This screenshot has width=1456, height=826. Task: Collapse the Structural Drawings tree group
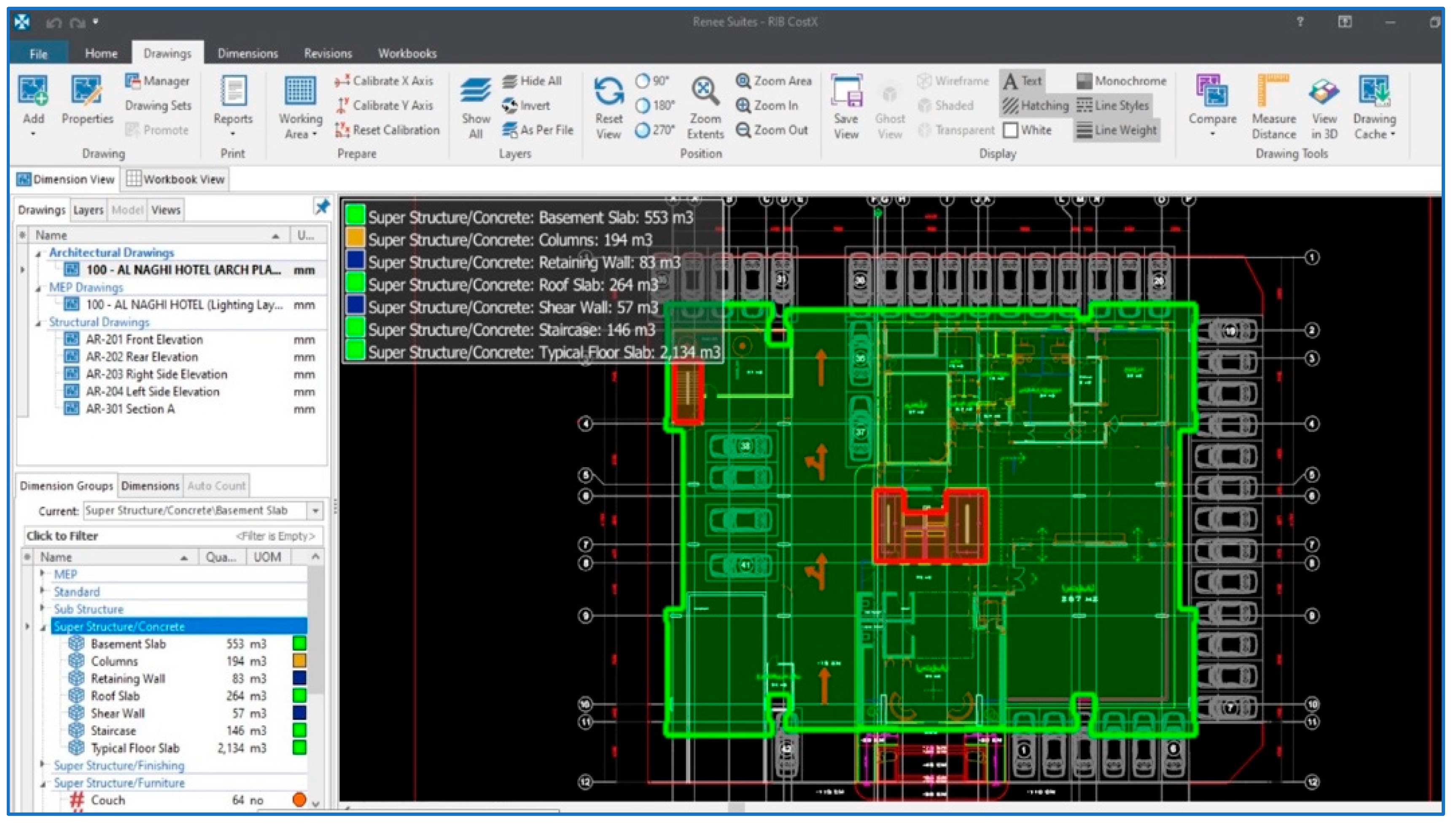point(38,323)
